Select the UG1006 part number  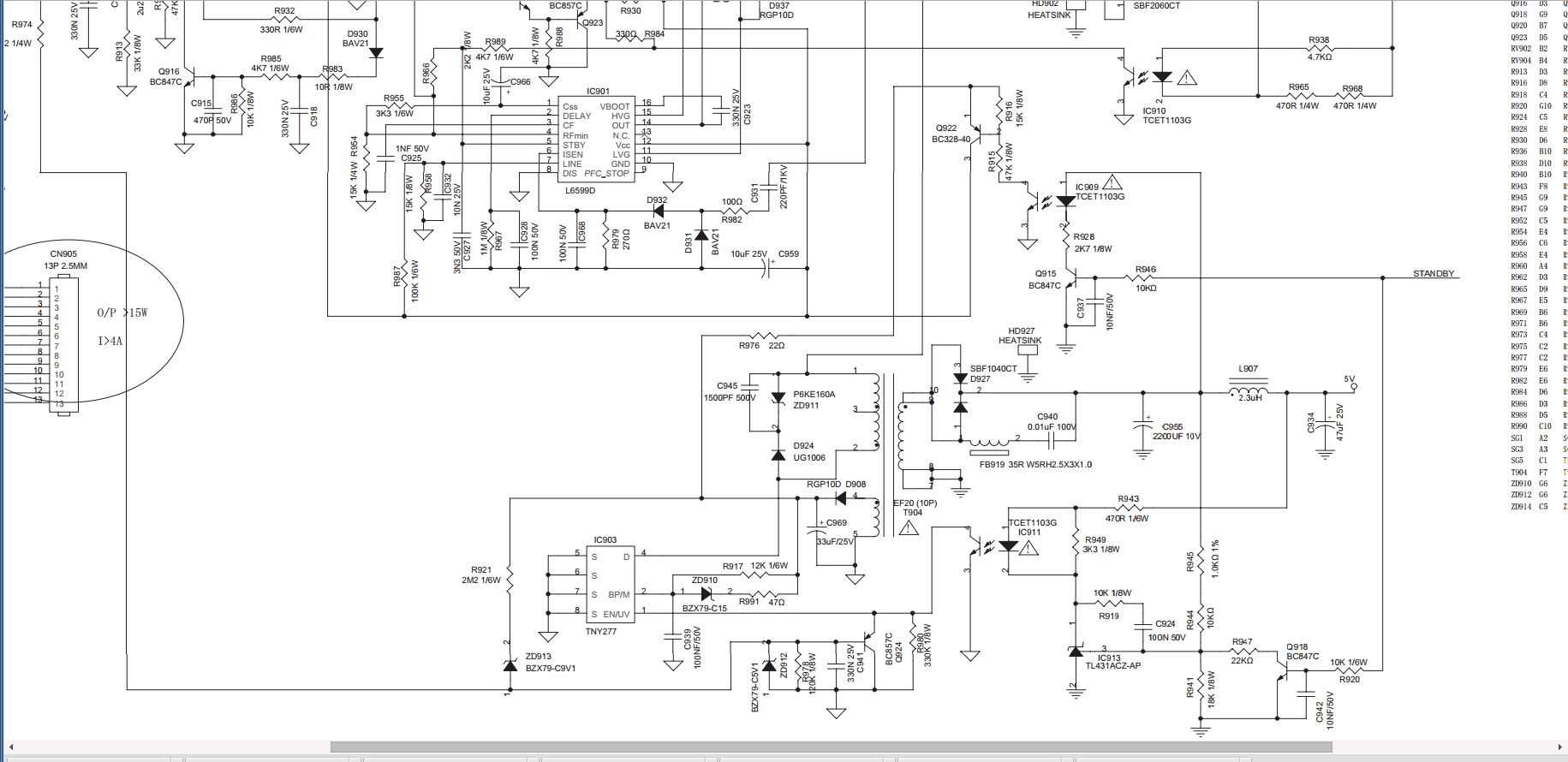click(809, 457)
